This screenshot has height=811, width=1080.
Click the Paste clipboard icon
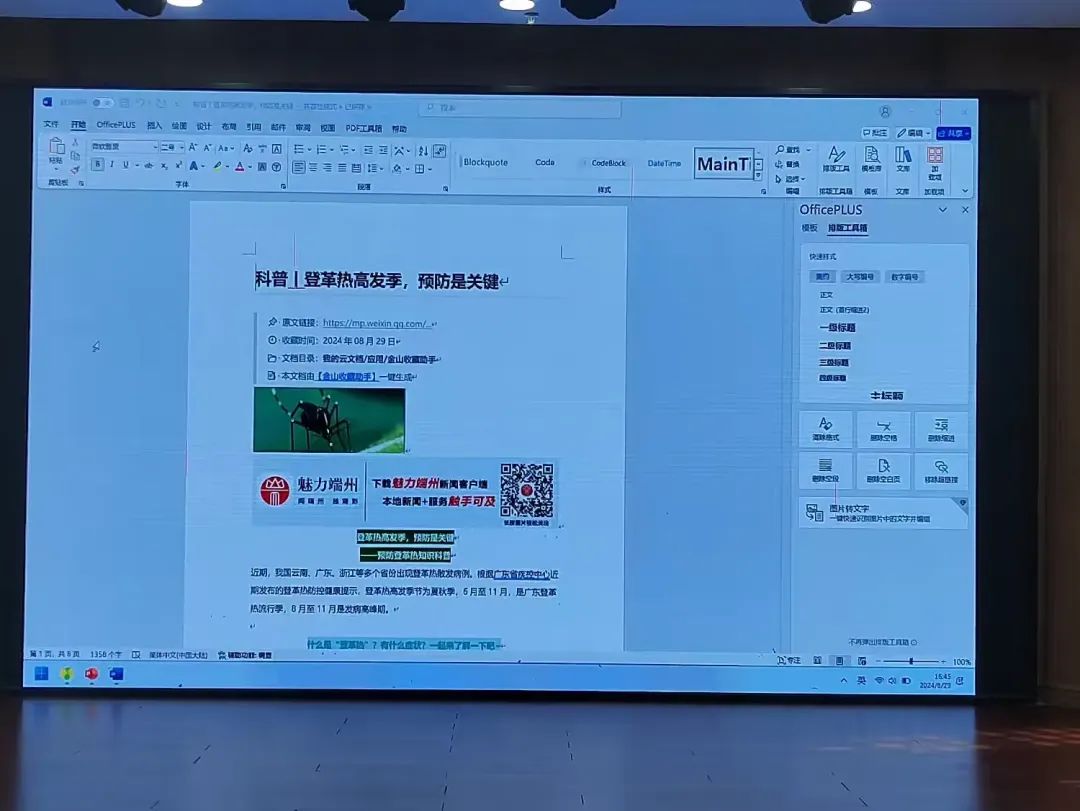tap(56, 150)
